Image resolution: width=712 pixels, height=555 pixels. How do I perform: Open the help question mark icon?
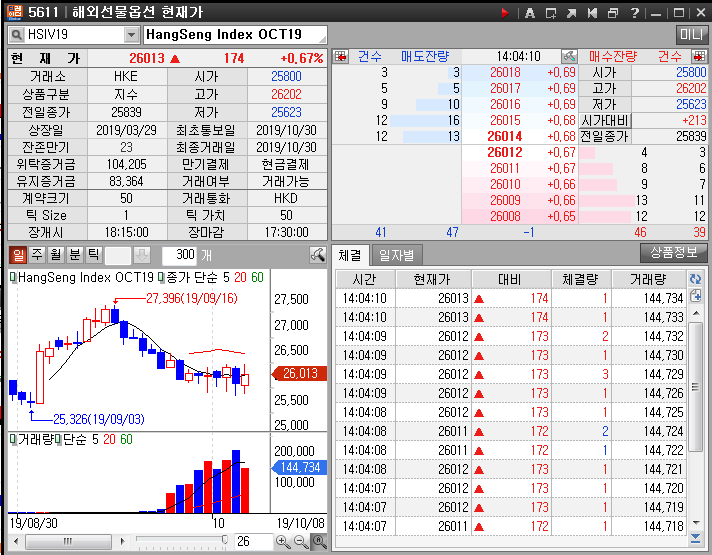(x=635, y=13)
